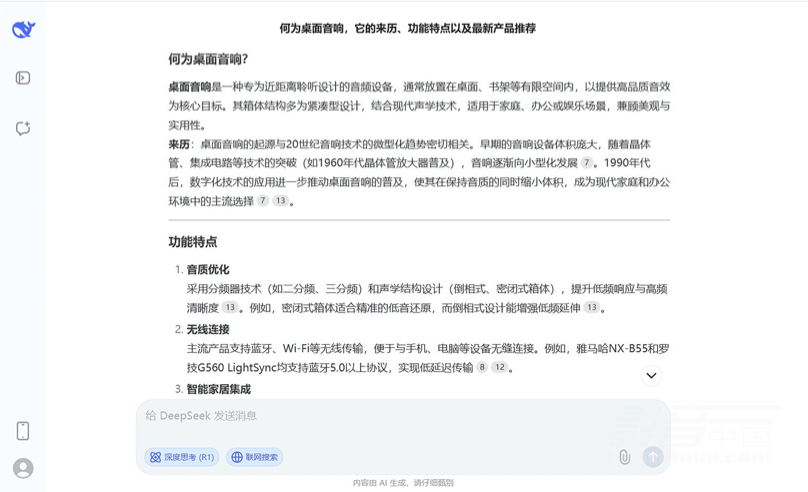Open citation 12 after 实现低延迟传输
The width and height of the screenshot is (808, 492).
click(499, 367)
